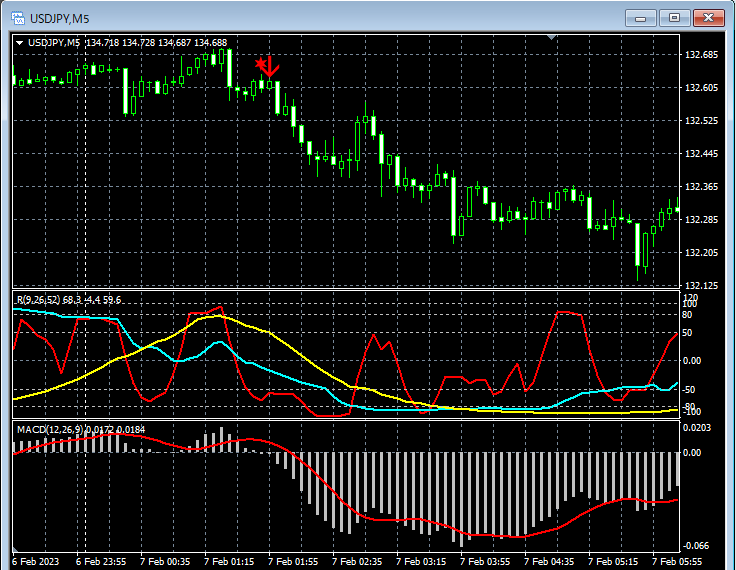
Task: Click the 6 Feb 2023 time label
Action: click(x=36, y=562)
